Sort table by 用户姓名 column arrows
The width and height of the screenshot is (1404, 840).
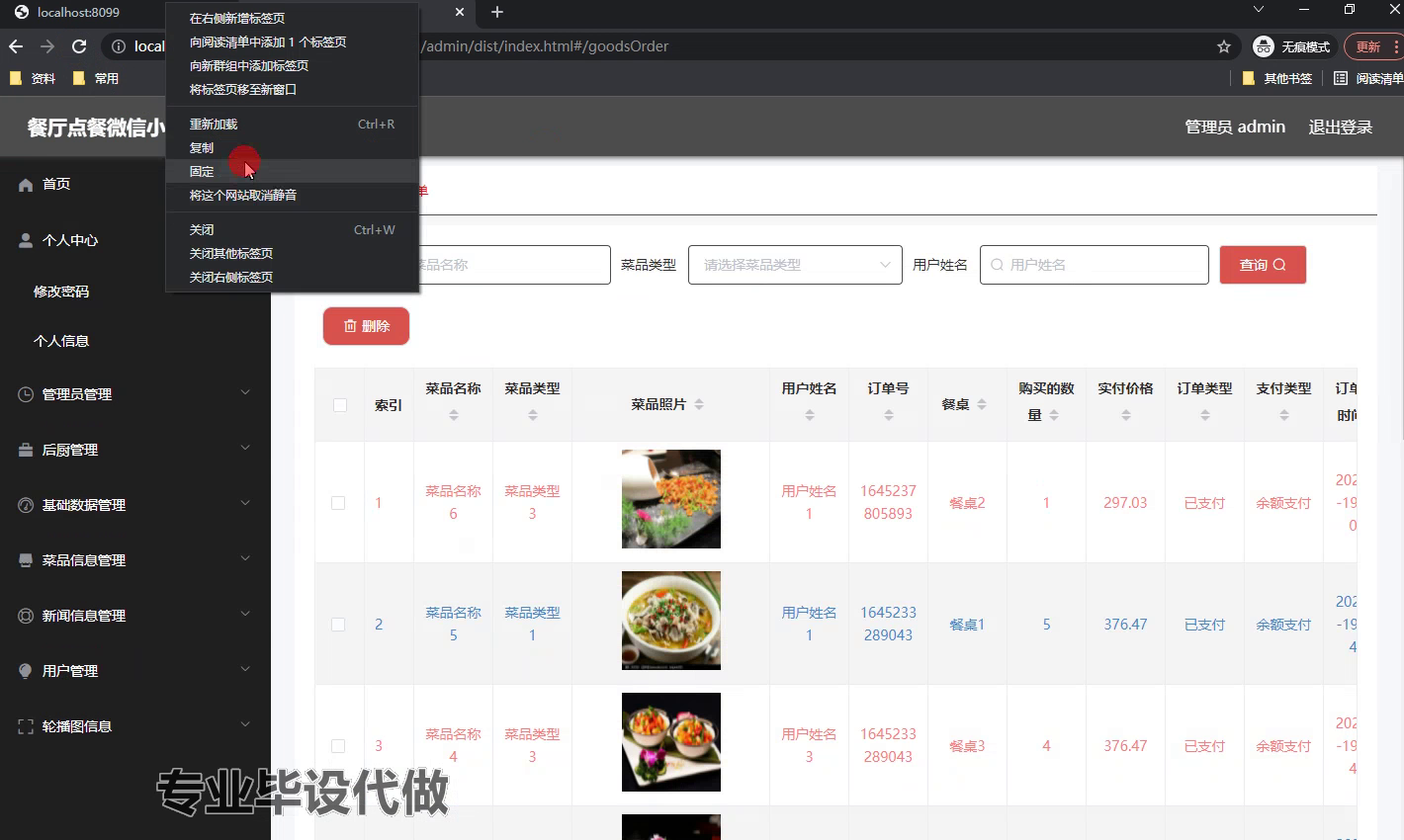(x=810, y=415)
